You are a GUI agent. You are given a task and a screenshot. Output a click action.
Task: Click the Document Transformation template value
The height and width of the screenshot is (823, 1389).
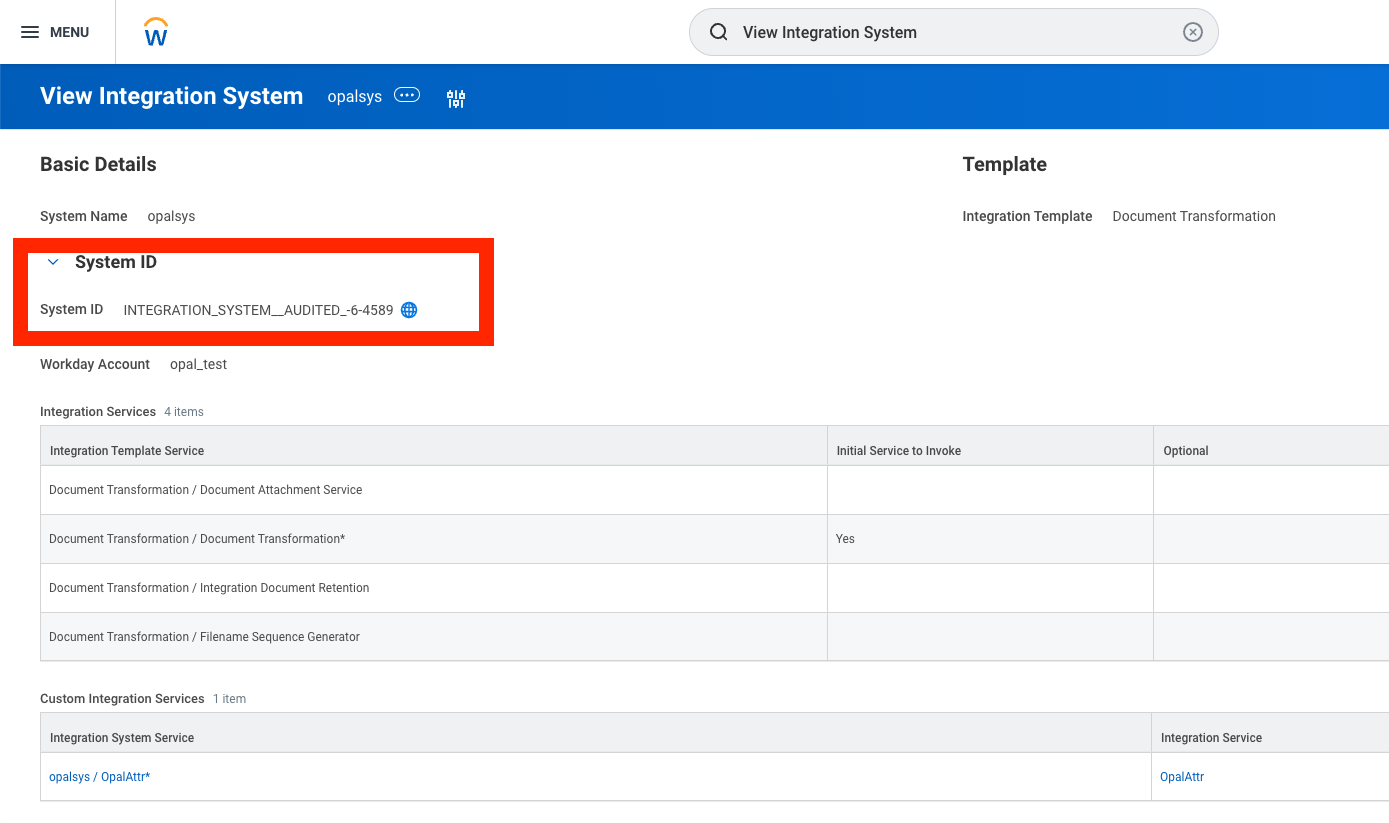(x=1194, y=216)
